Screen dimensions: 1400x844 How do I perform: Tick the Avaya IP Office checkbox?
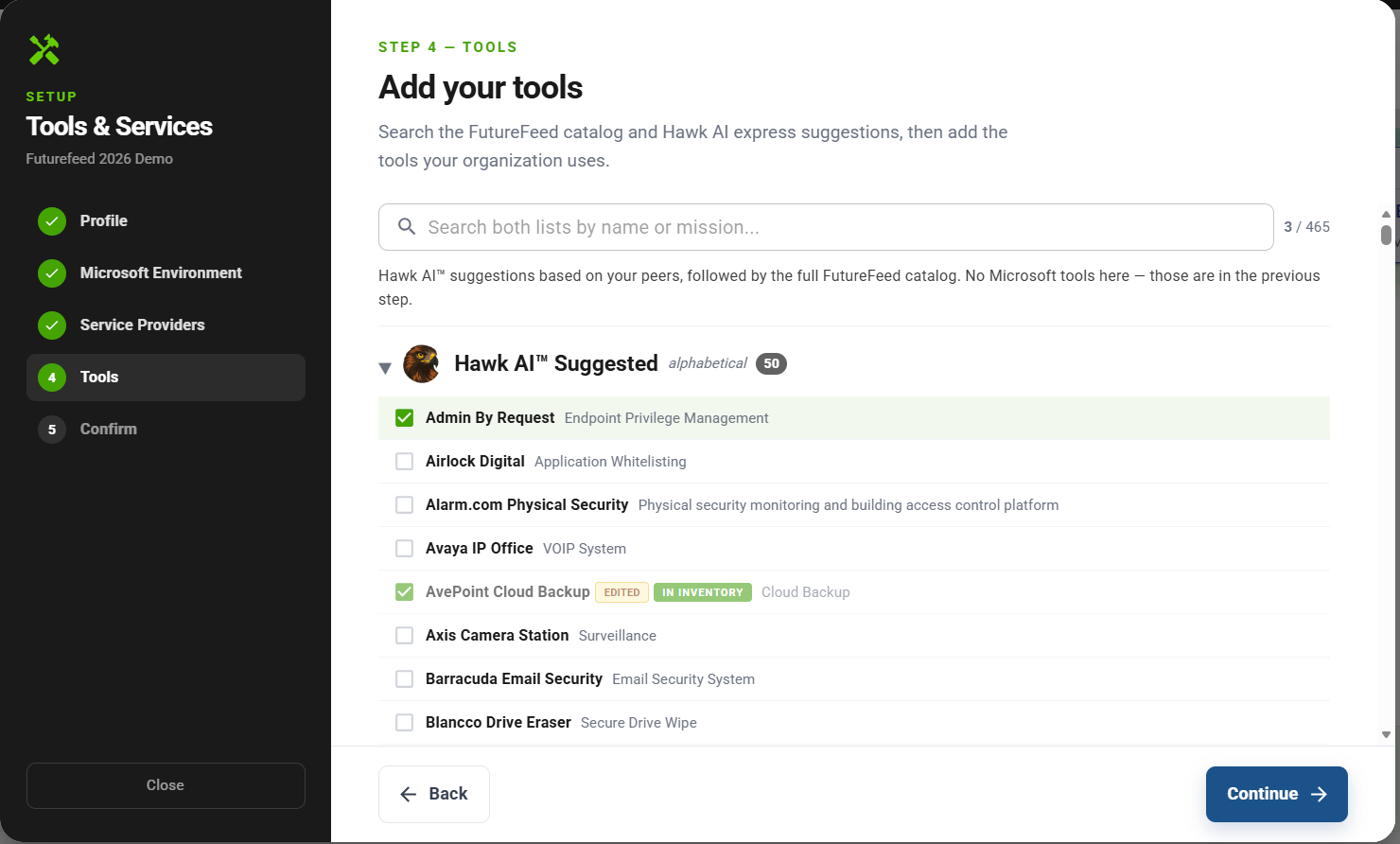click(404, 549)
